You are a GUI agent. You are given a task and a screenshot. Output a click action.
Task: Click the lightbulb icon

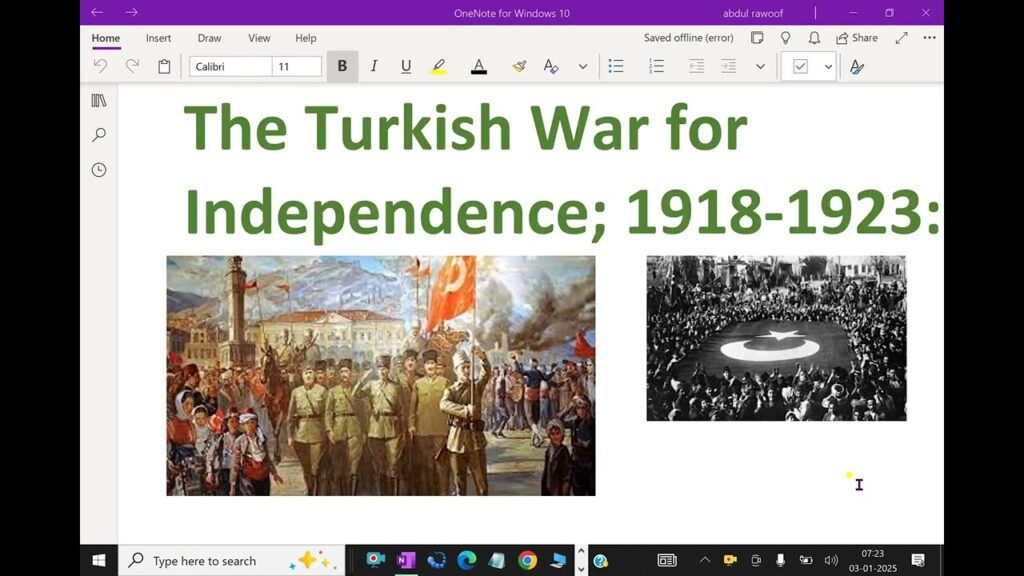(x=786, y=38)
